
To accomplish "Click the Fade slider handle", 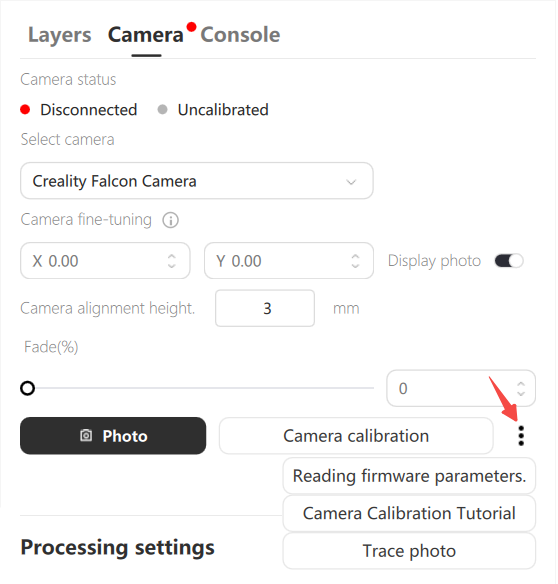I will coord(28,388).
